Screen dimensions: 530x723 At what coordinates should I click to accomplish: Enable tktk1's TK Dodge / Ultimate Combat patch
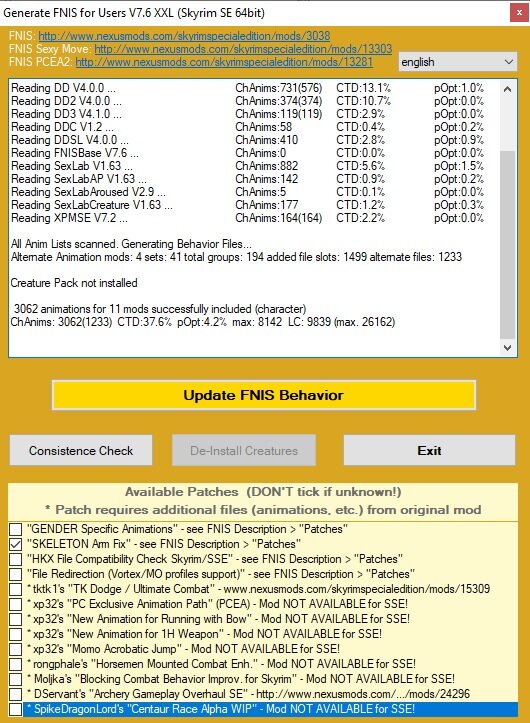tap(16, 589)
